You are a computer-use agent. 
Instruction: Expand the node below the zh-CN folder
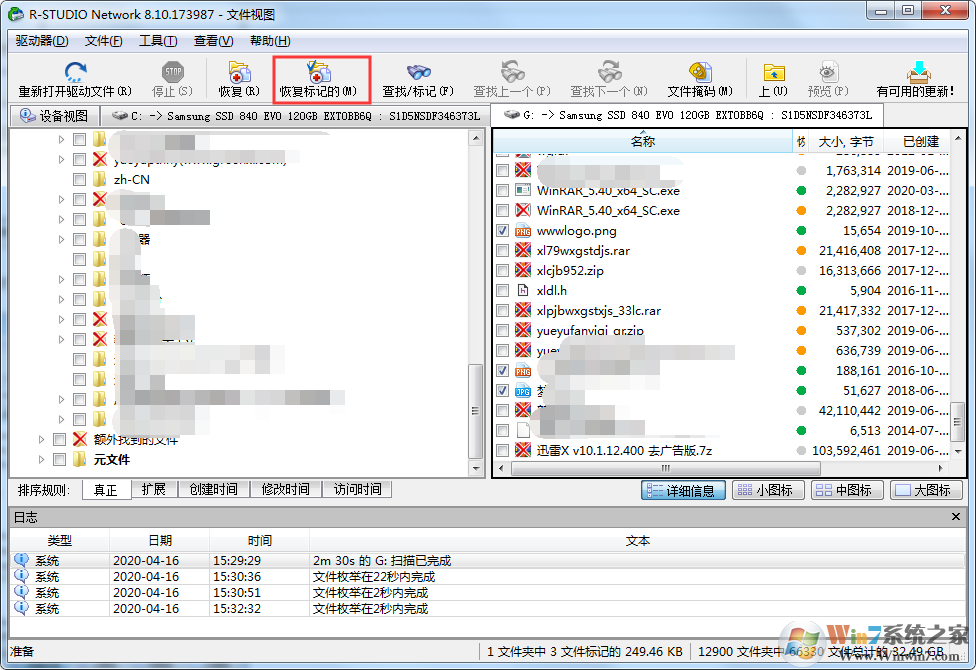click(x=62, y=197)
